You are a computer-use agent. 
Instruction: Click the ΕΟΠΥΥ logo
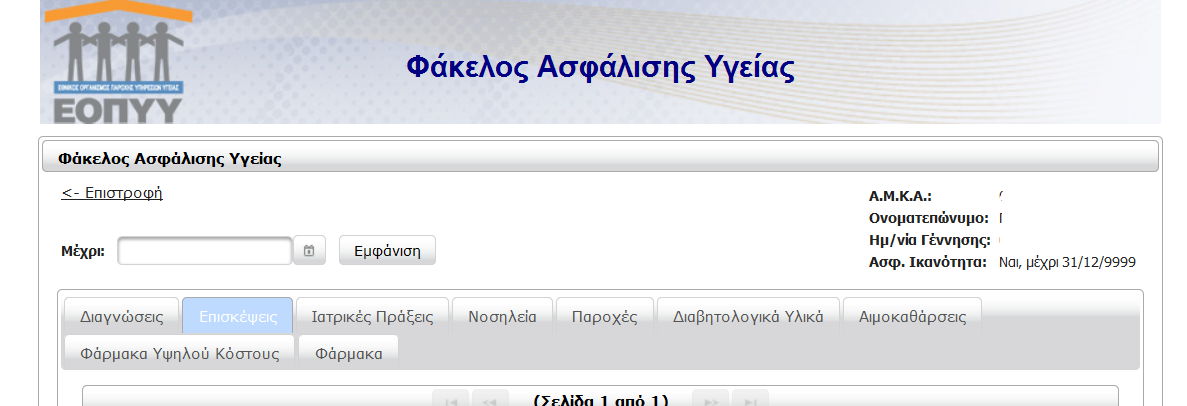[118, 62]
